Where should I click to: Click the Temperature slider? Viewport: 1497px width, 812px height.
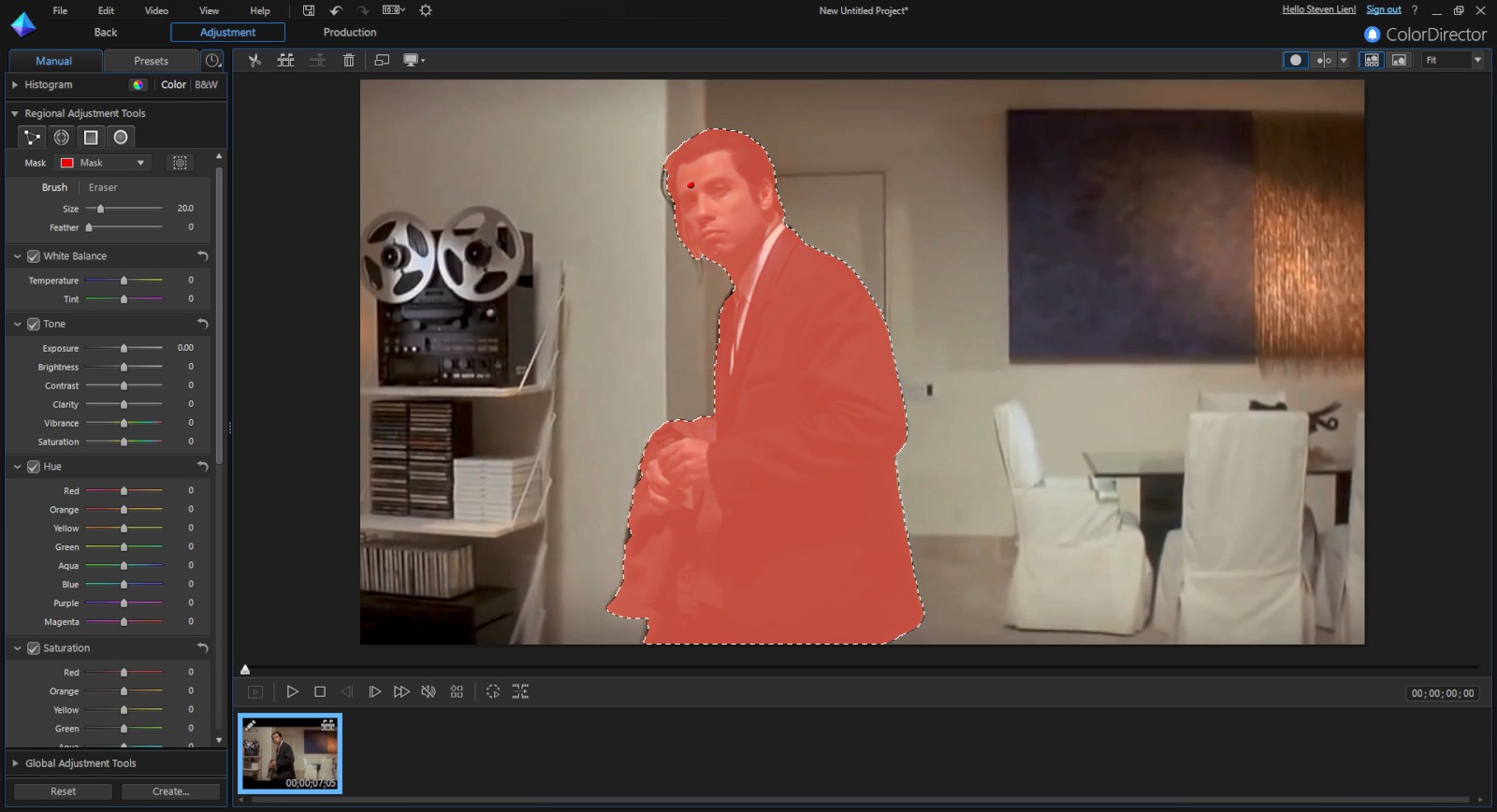click(x=124, y=281)
